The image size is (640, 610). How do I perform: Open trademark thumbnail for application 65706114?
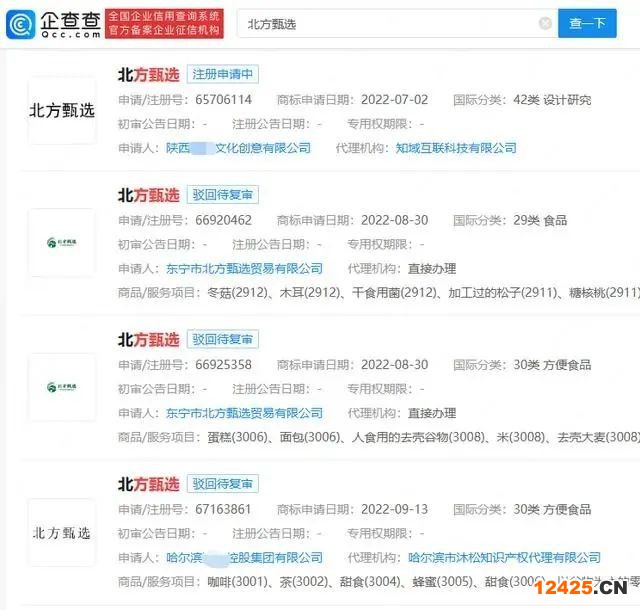click(x=62, y=110)
